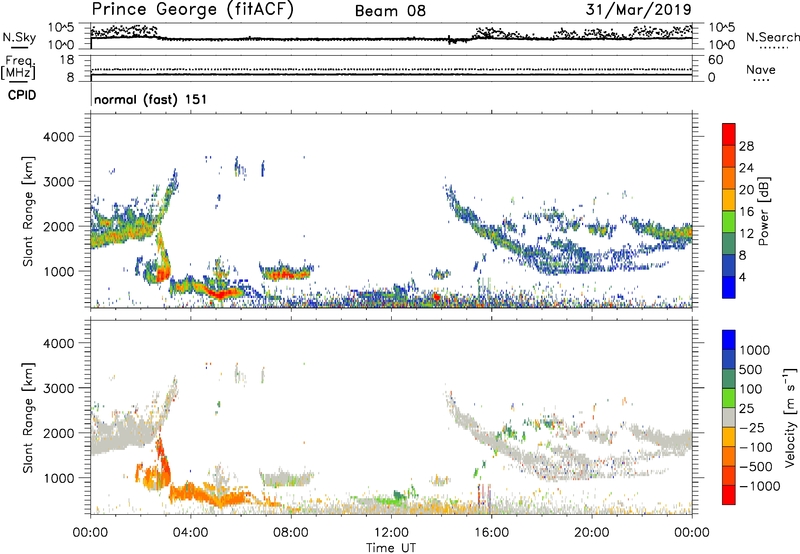This screenshot has width=800, height=554.
Task: Click the "Velocity [m s⁻¹]" colorbar title
Action: click(790, 417)
